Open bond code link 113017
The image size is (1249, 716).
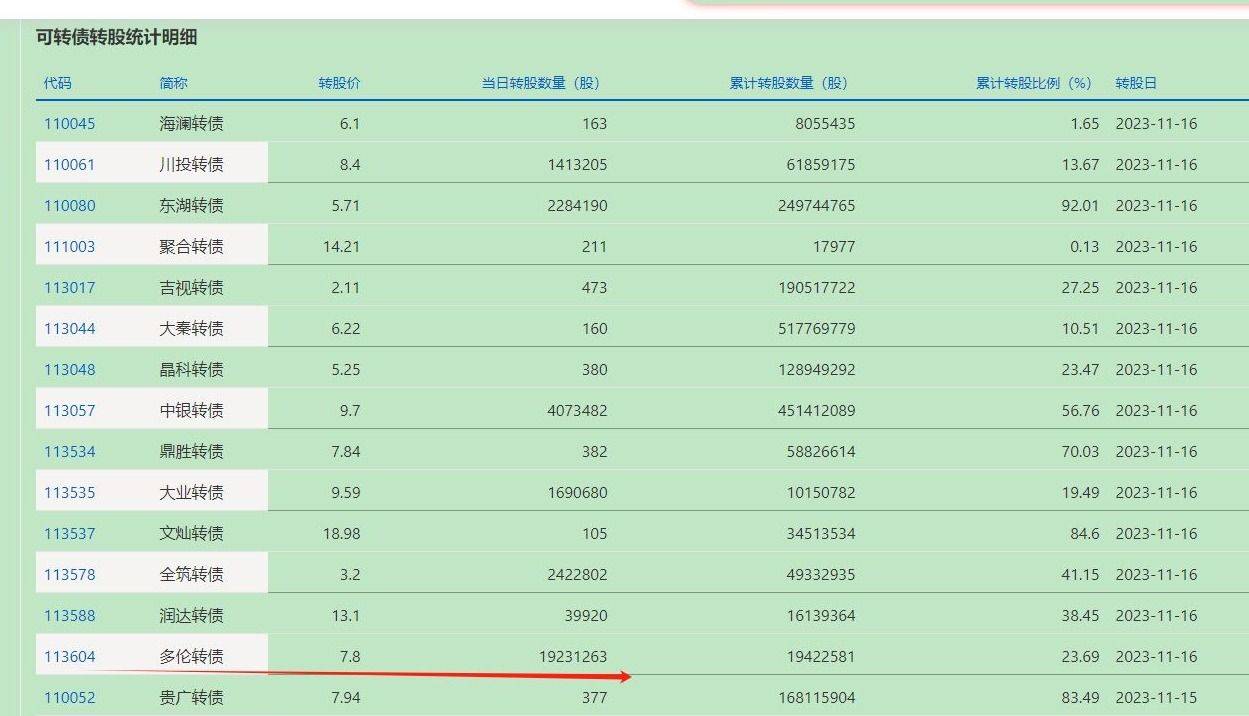(x=69, y=288)
